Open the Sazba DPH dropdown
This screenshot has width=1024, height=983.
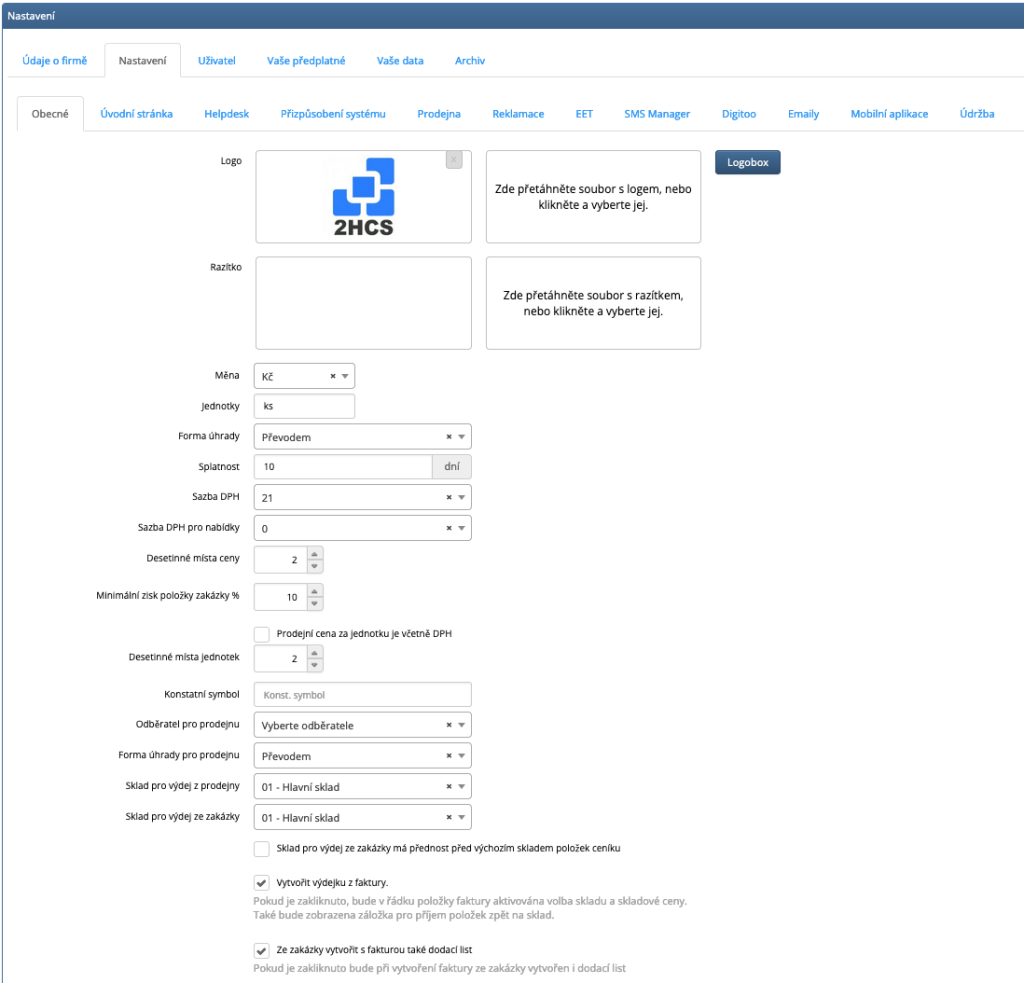(462, 497)
